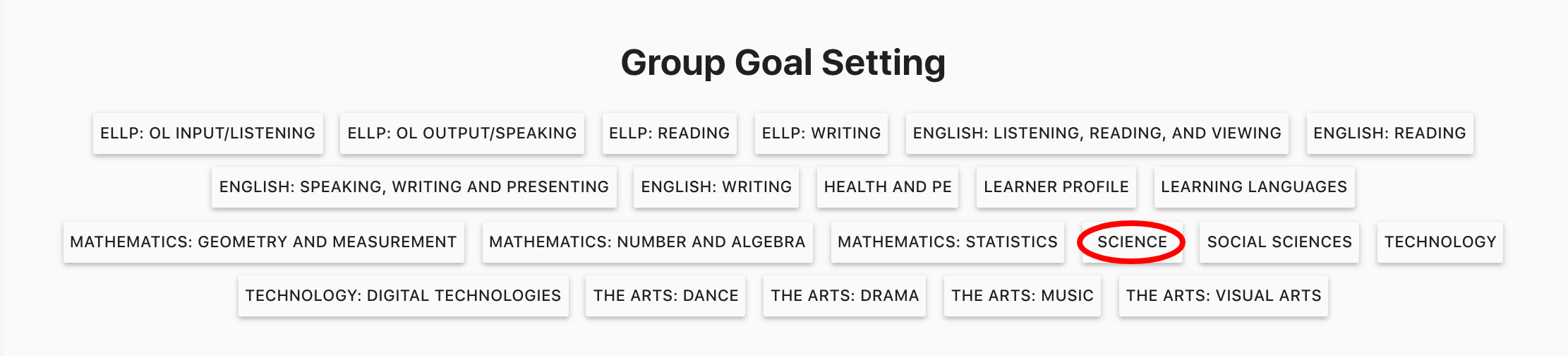This screenshot has height=356, width=1568.
Task: Select Mathematics: Geometry and Measurement
Action: pos(263,242)
